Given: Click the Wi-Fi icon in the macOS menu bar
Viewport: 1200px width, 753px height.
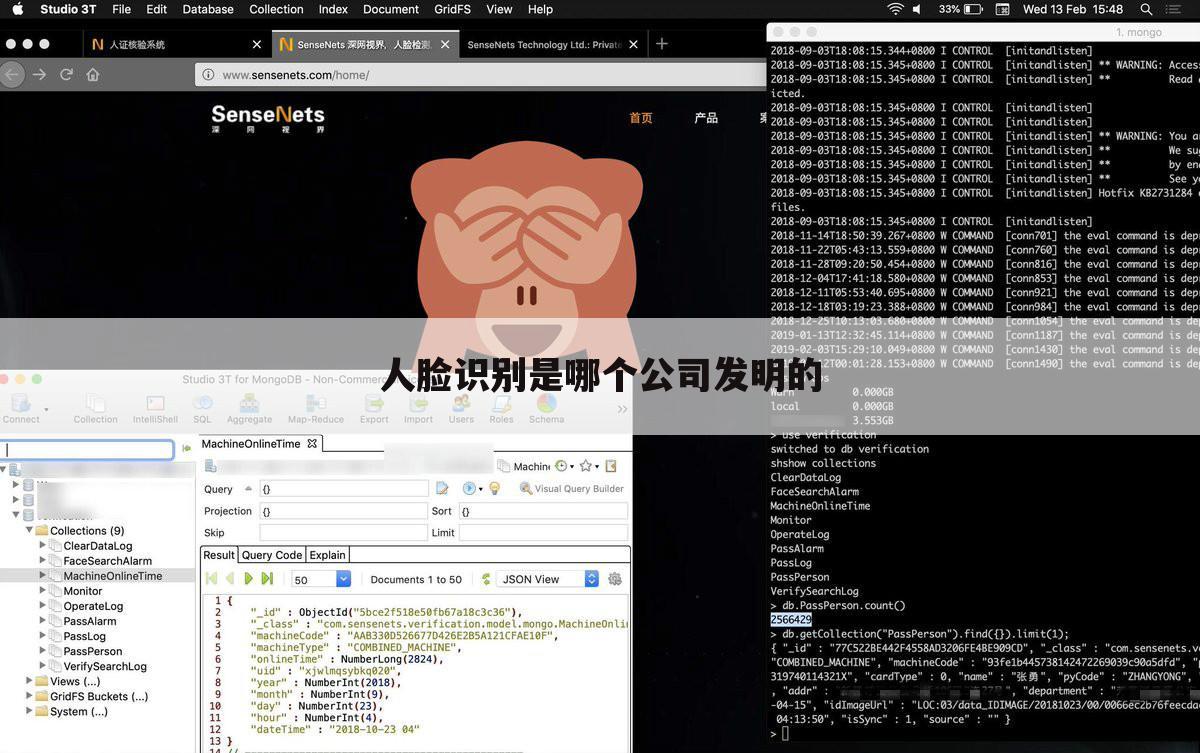Looking at the screenshot, I should (895, 9).
